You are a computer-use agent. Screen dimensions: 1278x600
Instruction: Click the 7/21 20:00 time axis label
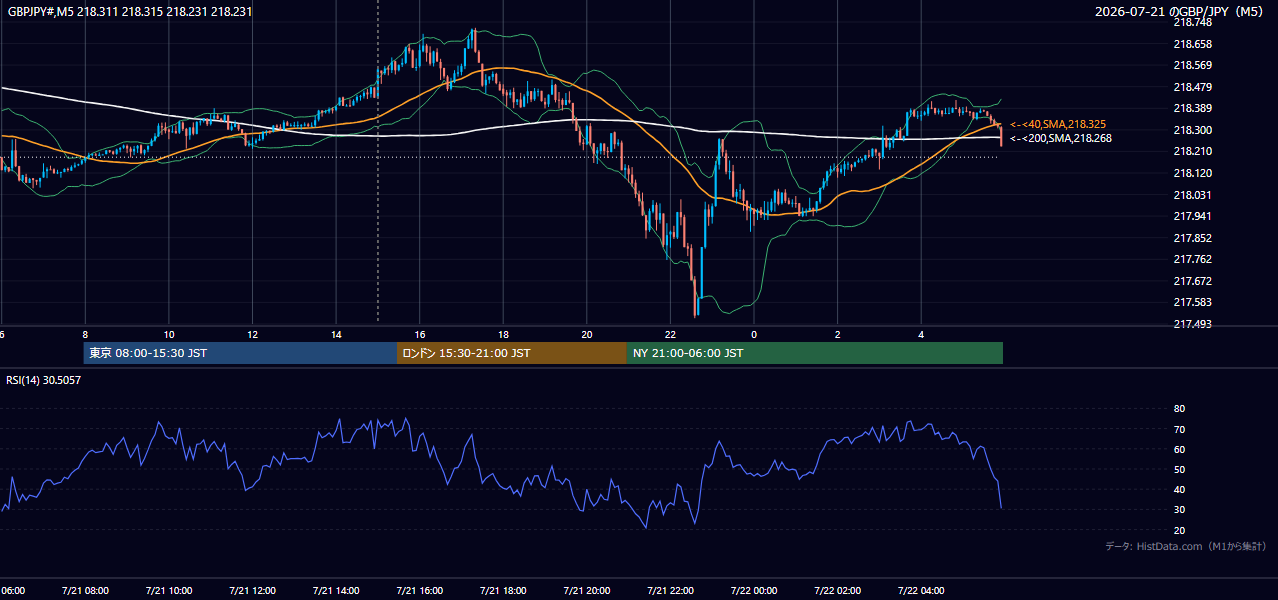point(587,591)
